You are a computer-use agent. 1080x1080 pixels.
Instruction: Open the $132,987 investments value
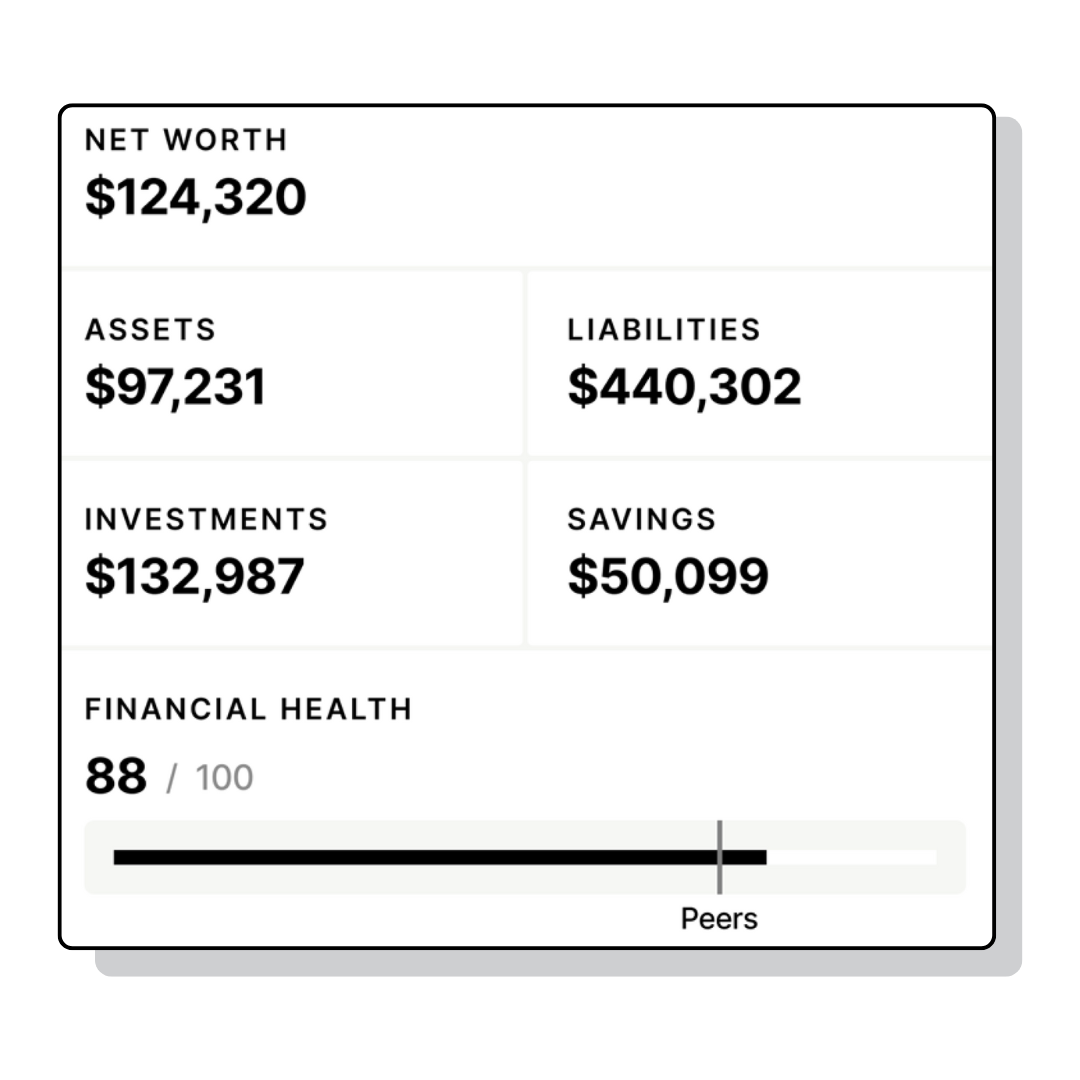pyautogui.click(x=195, y=577)
